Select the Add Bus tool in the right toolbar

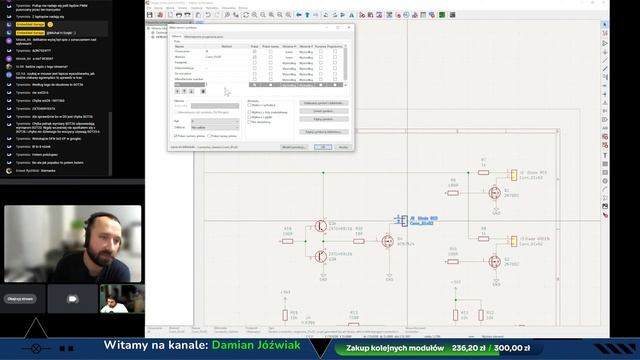[605, 69]
